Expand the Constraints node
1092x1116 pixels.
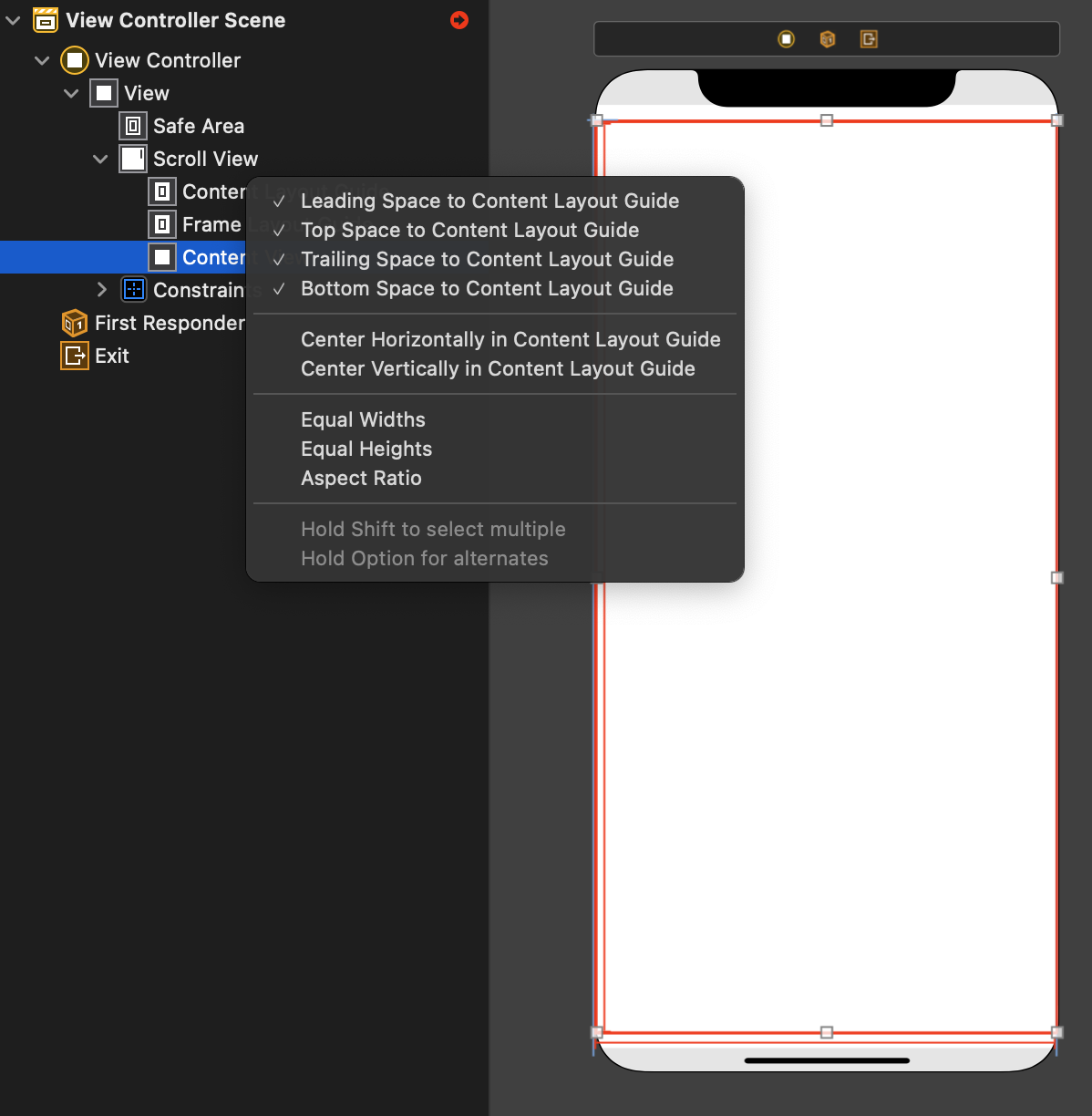102,290
